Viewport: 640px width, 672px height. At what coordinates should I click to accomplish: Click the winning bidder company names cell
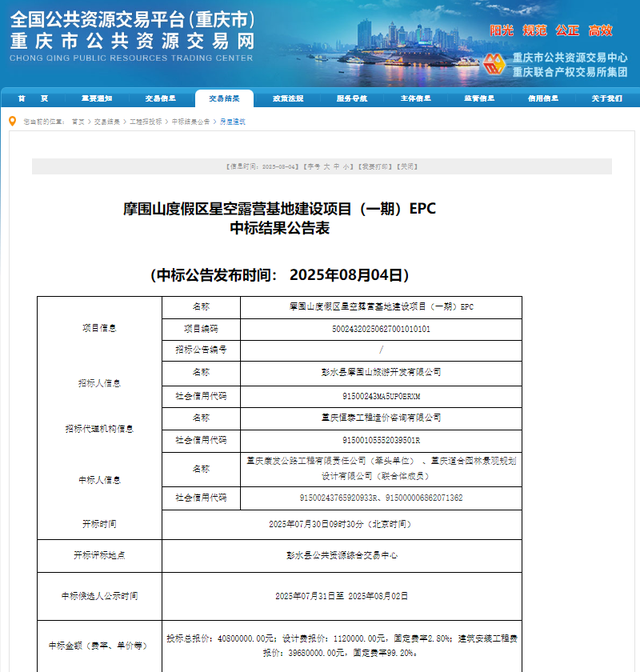click(381, 469)
